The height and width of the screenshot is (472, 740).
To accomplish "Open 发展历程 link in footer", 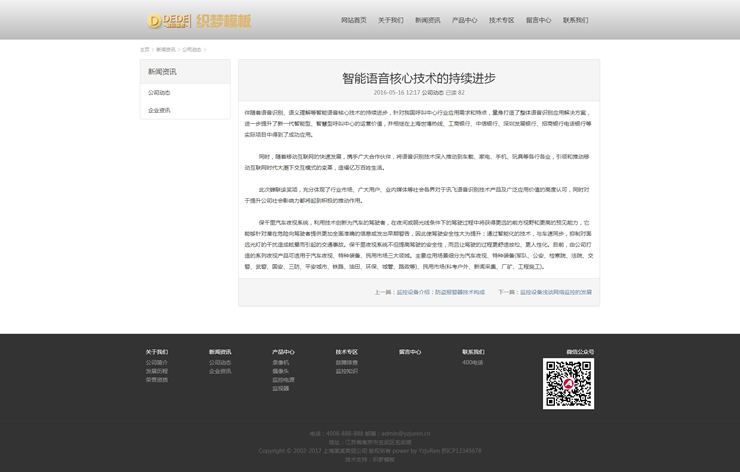I will point(156,371).
